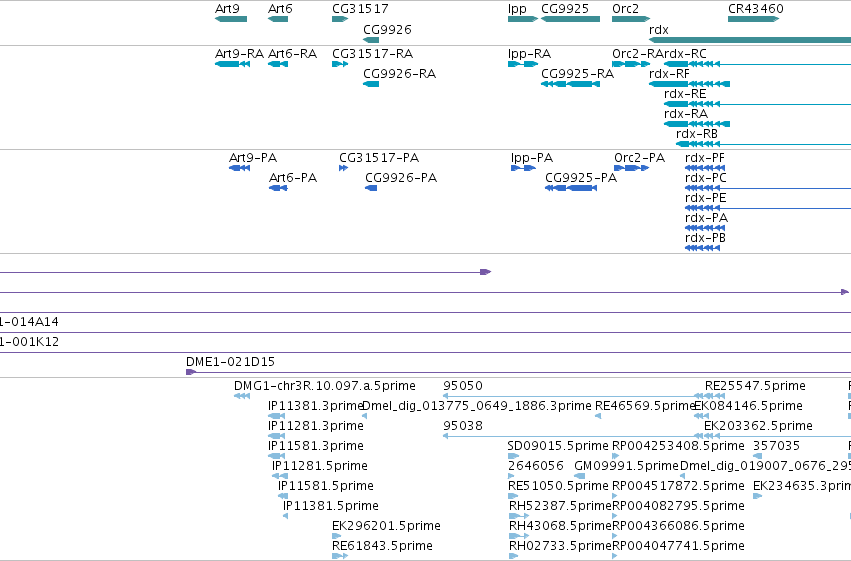Select the Art9 gene feature
Viewport: 851px width, 561px height.
(x=231, y=19)
